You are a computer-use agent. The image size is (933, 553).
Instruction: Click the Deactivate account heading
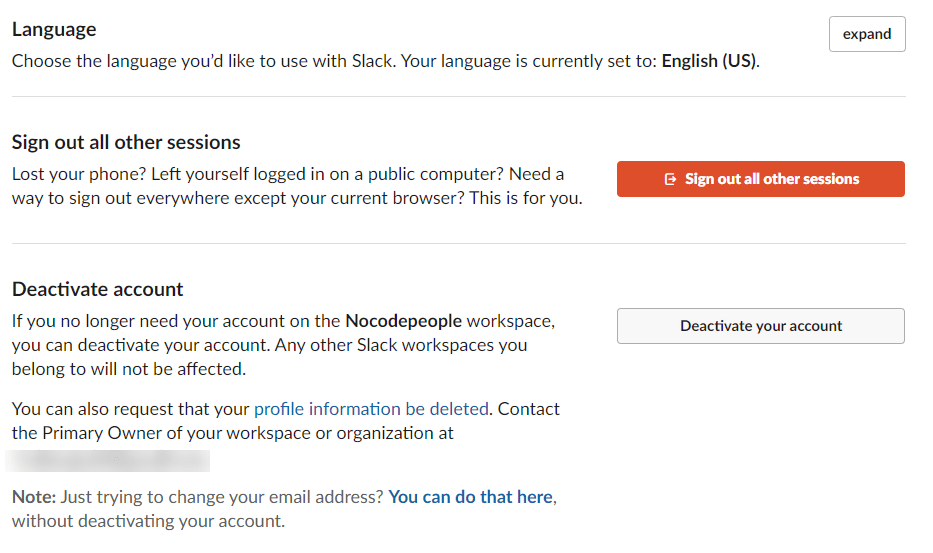coord(98,289)
